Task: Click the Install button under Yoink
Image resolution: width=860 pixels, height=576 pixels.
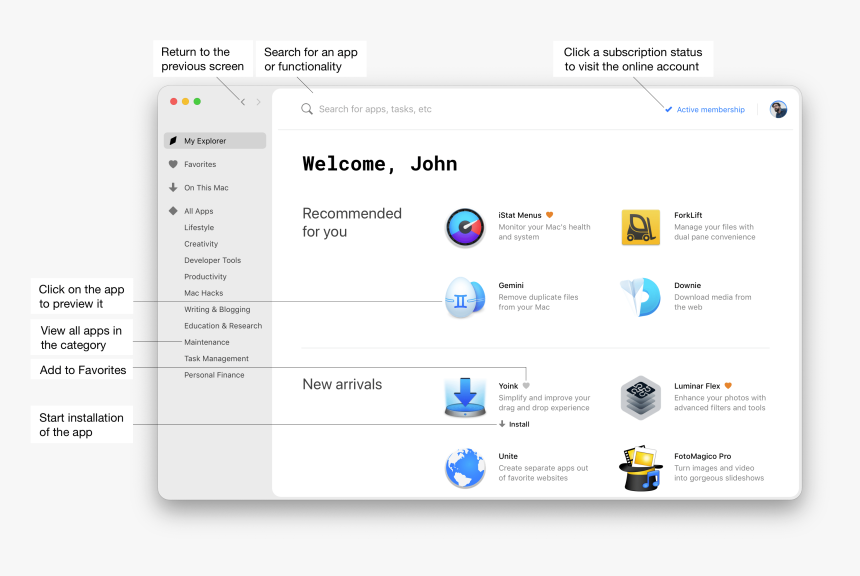Action: coord(514,424)
